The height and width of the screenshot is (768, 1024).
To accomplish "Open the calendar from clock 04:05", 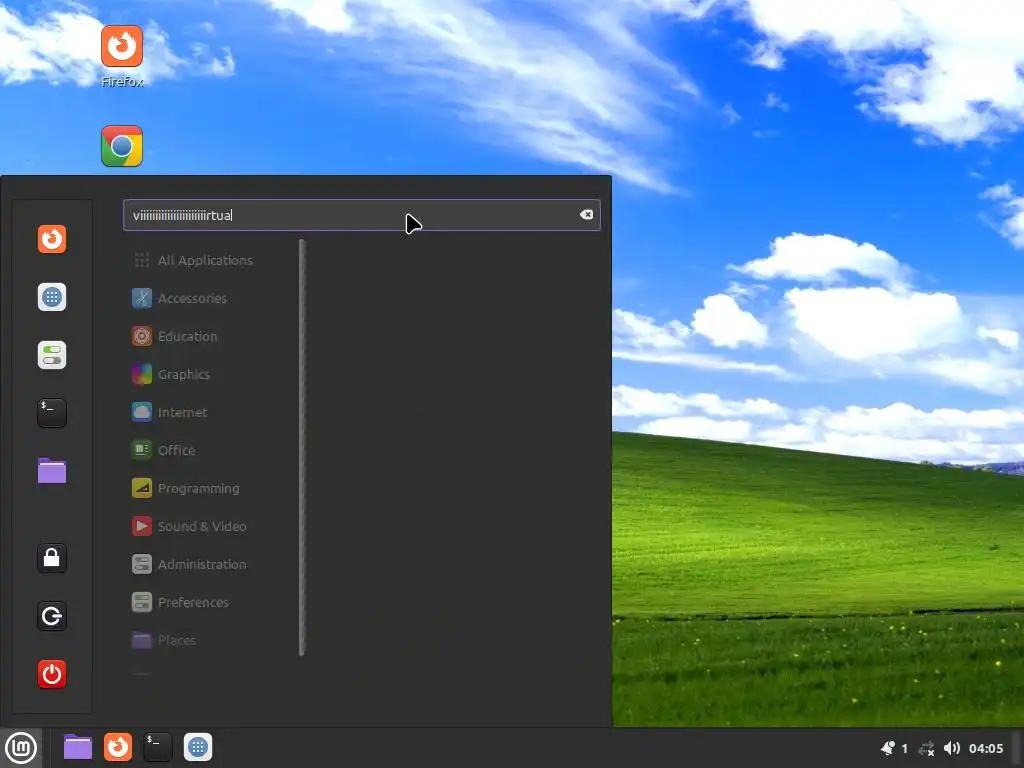I will [x=986, y=748].
